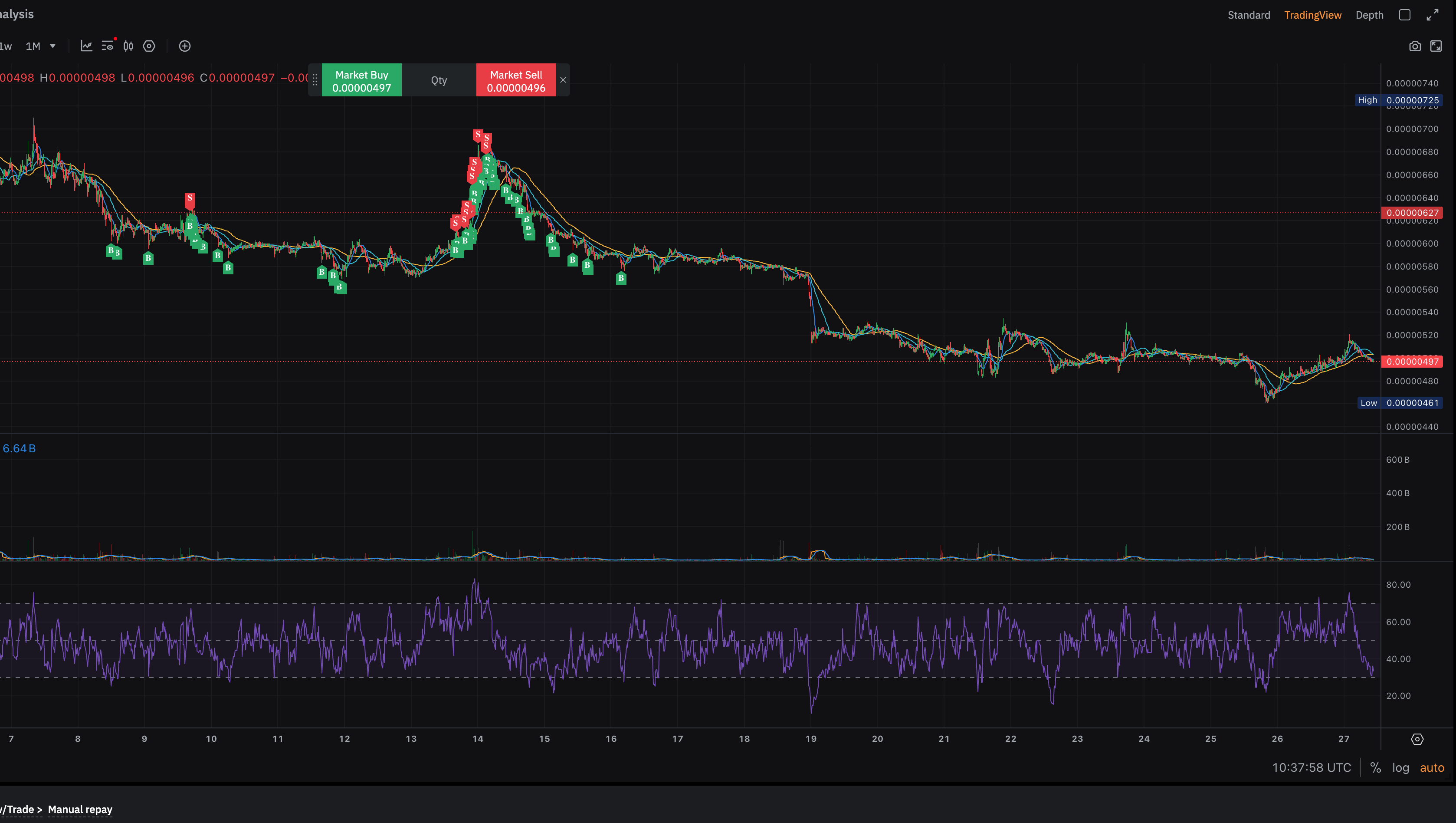Open time axis settings gear icon
Viewport: 1456px width, 823px height.
(x=1417, y=739)
